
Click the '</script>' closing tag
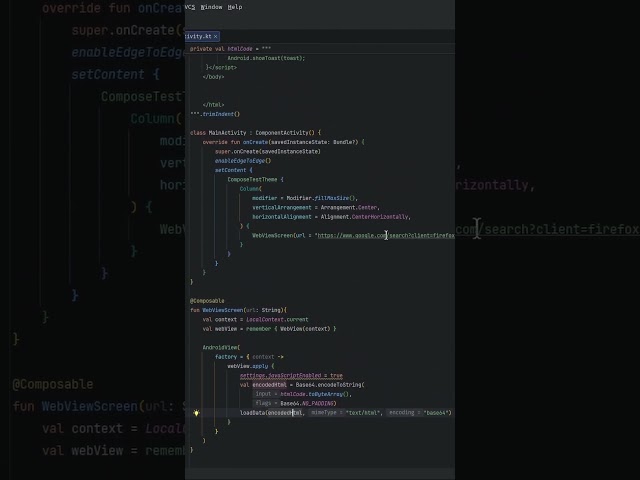pos(221,67)
